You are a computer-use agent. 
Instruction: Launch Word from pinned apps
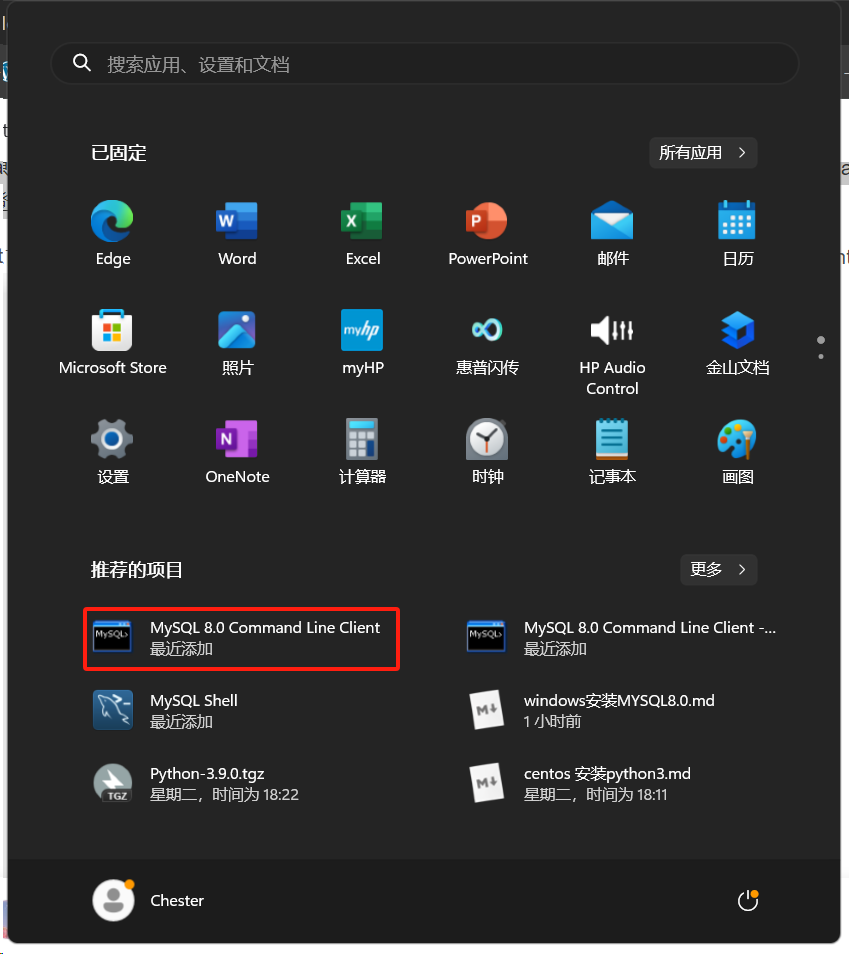(237, 233)
